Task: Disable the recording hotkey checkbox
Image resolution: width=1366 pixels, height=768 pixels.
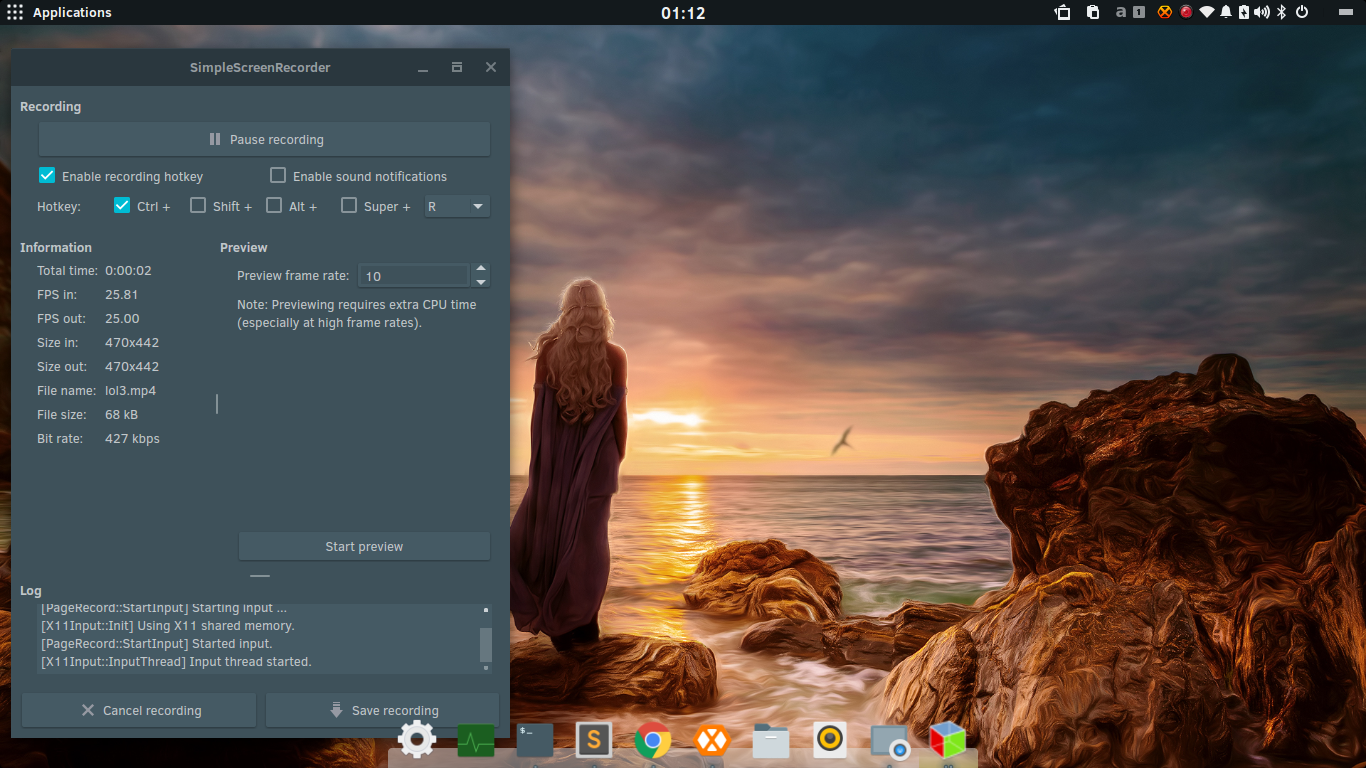Action: (x=47, y=175)
